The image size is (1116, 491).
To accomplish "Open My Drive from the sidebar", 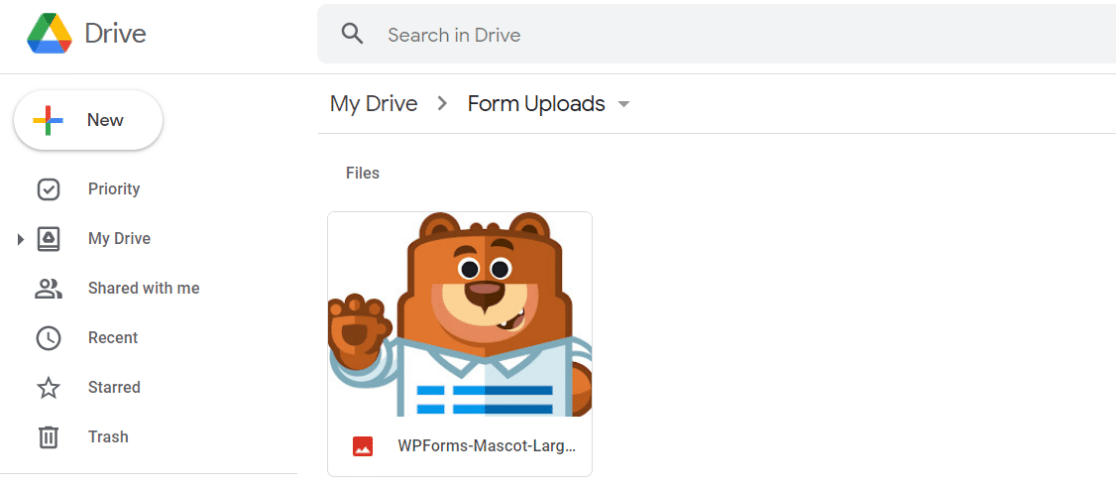I will tap(120, 239).
